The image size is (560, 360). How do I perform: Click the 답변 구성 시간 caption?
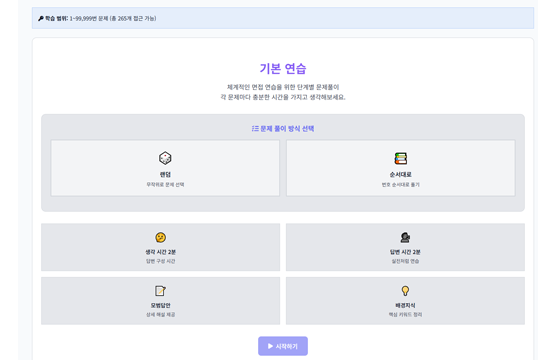tap(161, 261)
